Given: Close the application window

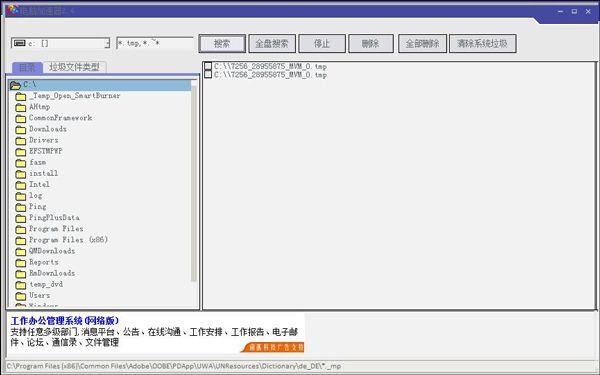Looking at the screenshot, I should click(588, 11).
